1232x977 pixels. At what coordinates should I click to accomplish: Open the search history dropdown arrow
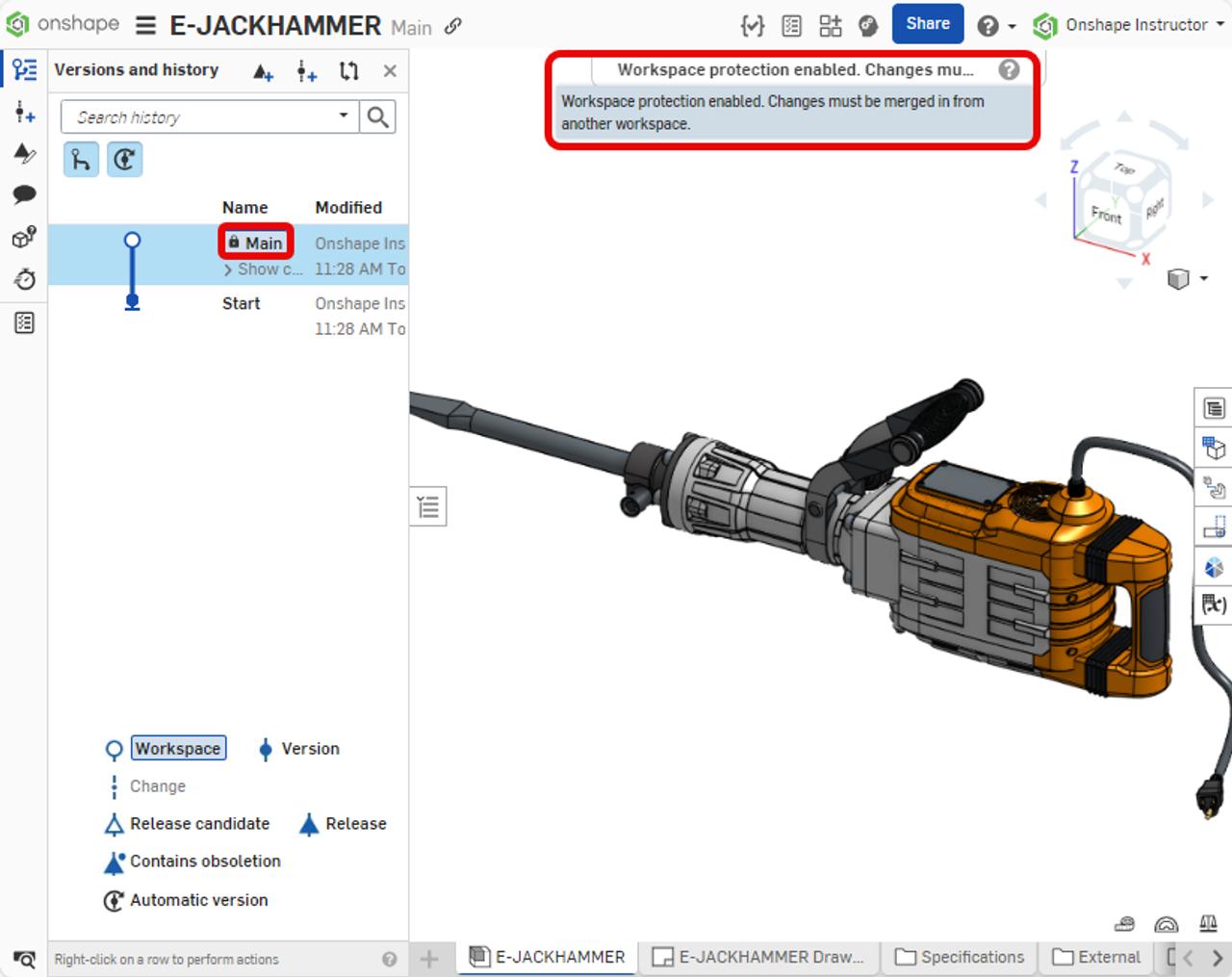coord(344,116)
